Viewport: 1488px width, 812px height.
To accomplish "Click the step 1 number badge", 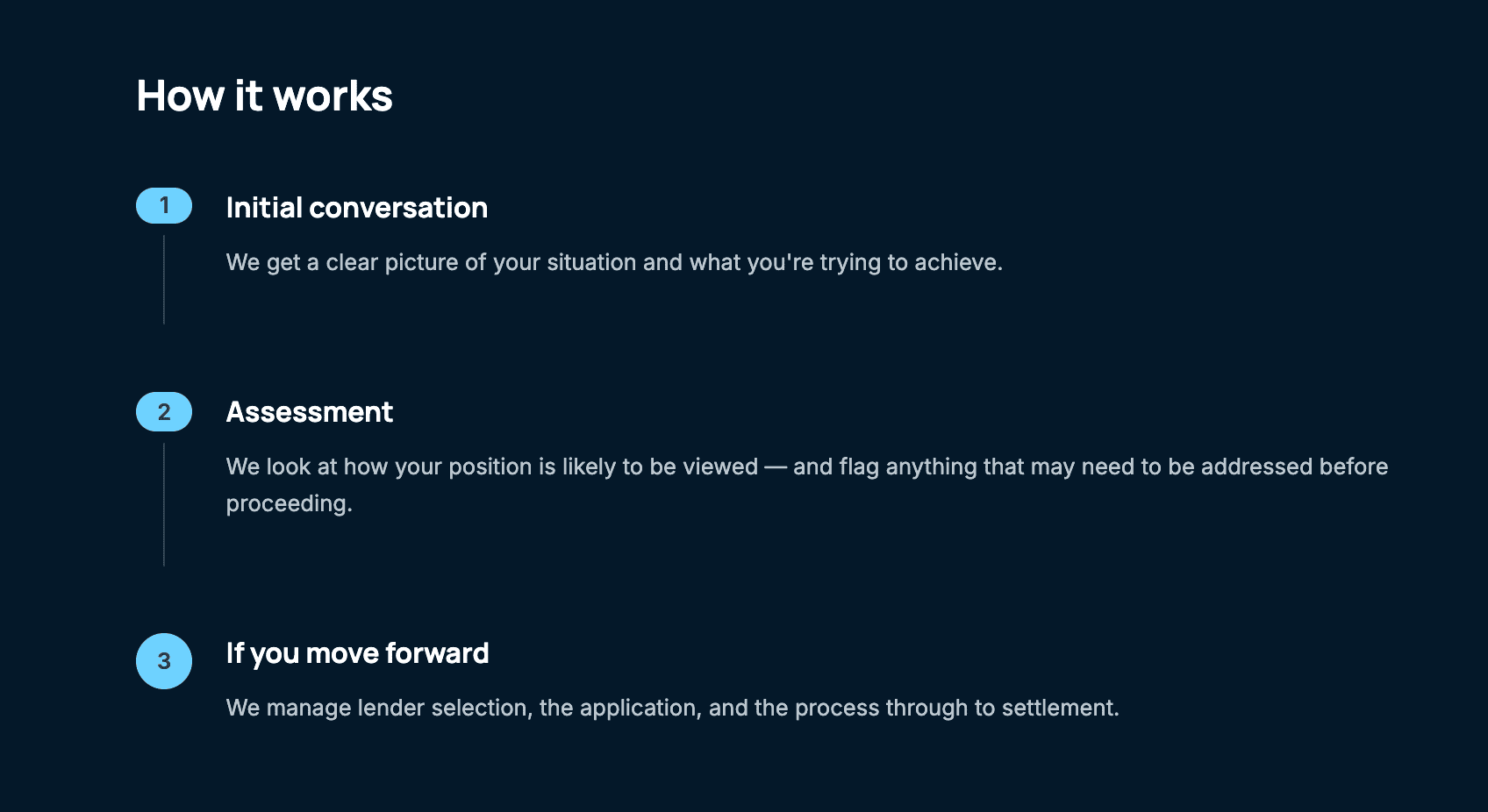I will point(164,206).
